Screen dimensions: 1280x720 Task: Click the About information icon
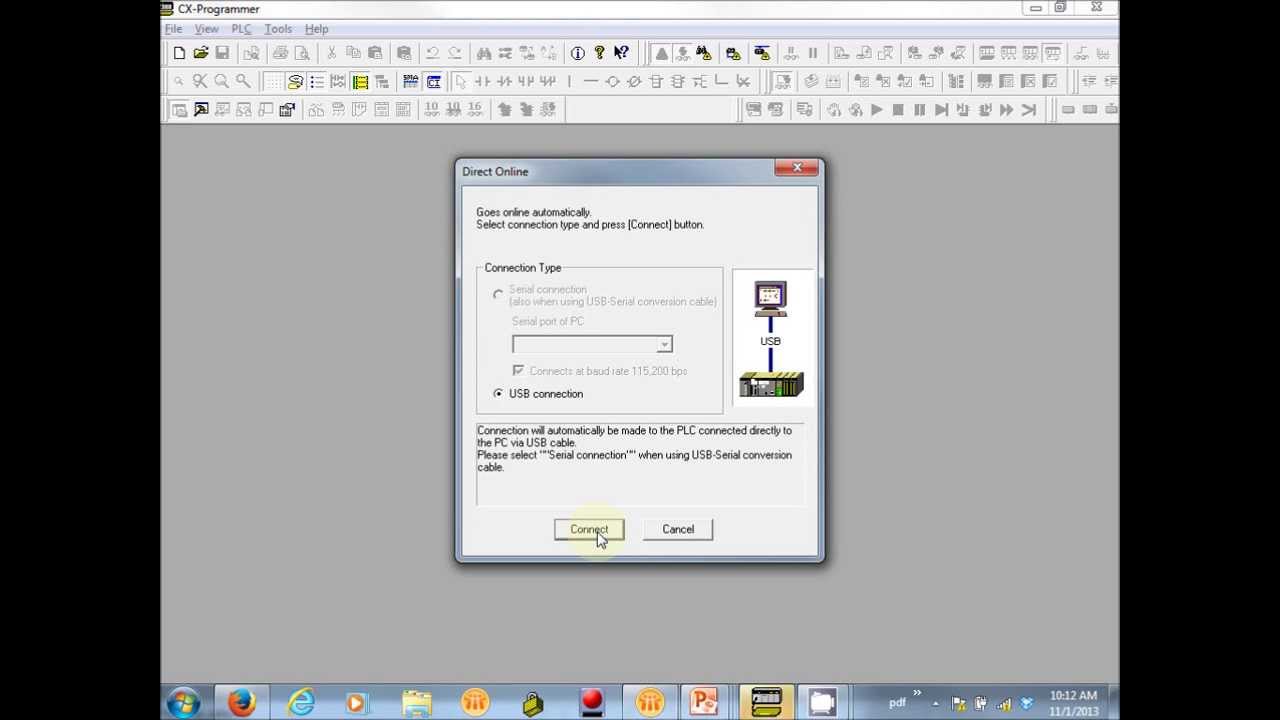click(577, 53)
